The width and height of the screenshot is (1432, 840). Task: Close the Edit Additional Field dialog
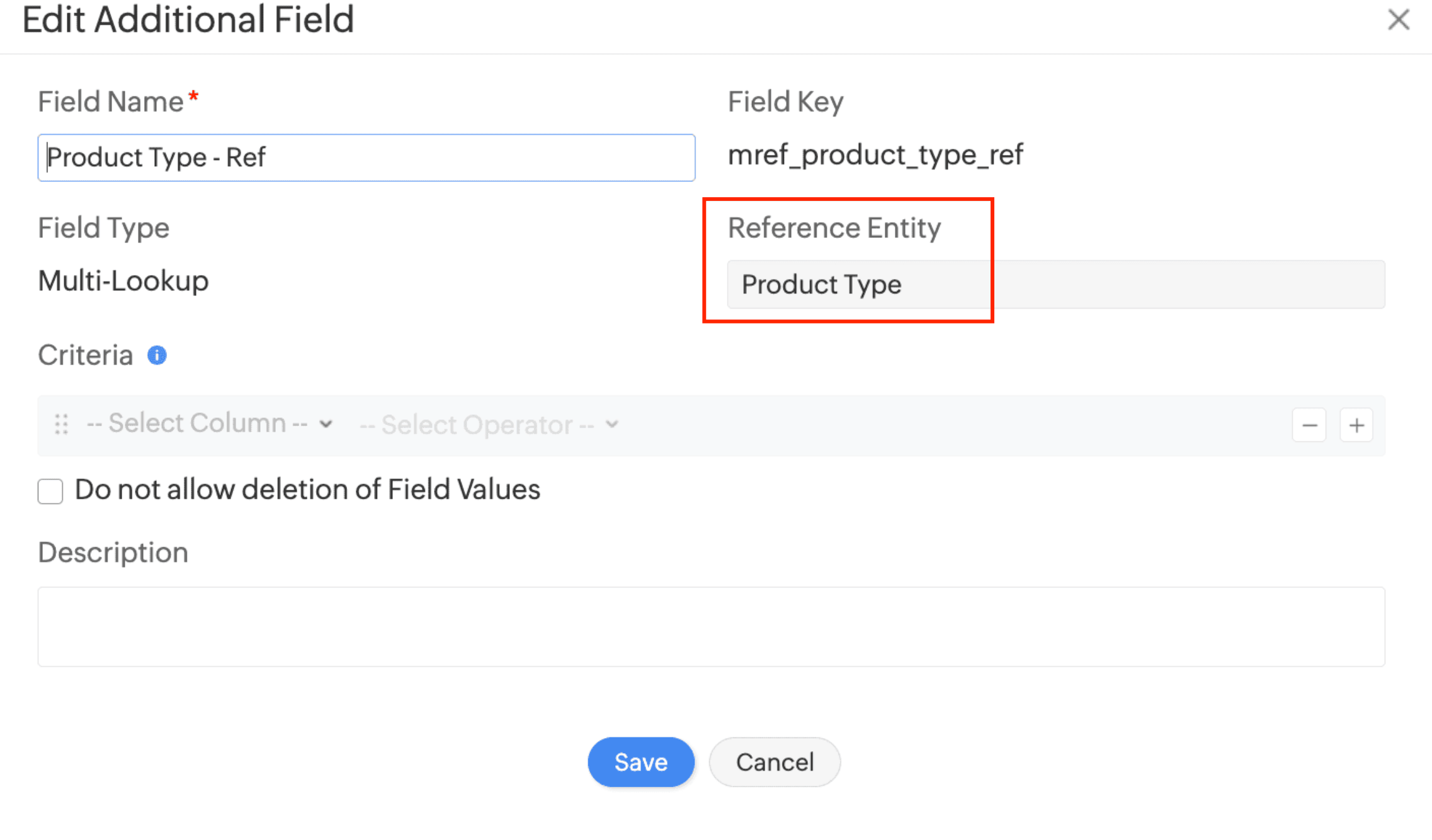coord(1398,20)
